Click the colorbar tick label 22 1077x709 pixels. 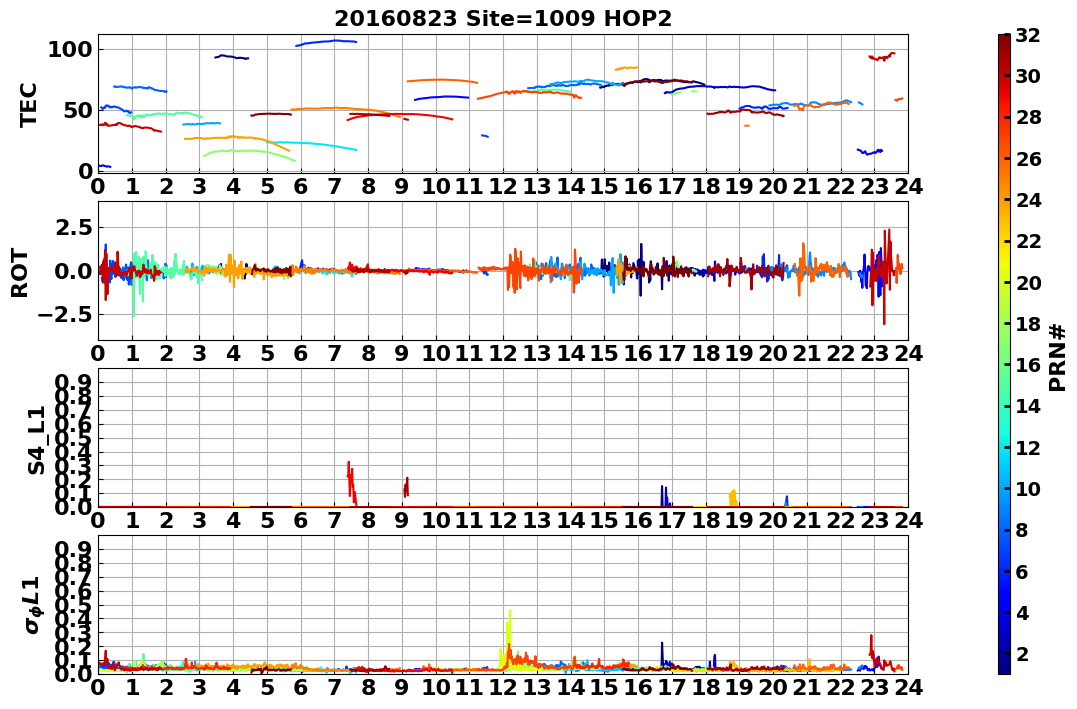(x=1028, y=241)
